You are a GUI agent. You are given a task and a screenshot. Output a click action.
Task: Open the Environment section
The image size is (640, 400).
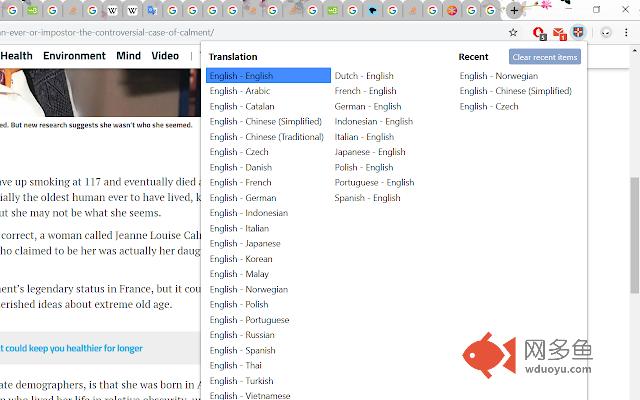(x=74, y=56)
